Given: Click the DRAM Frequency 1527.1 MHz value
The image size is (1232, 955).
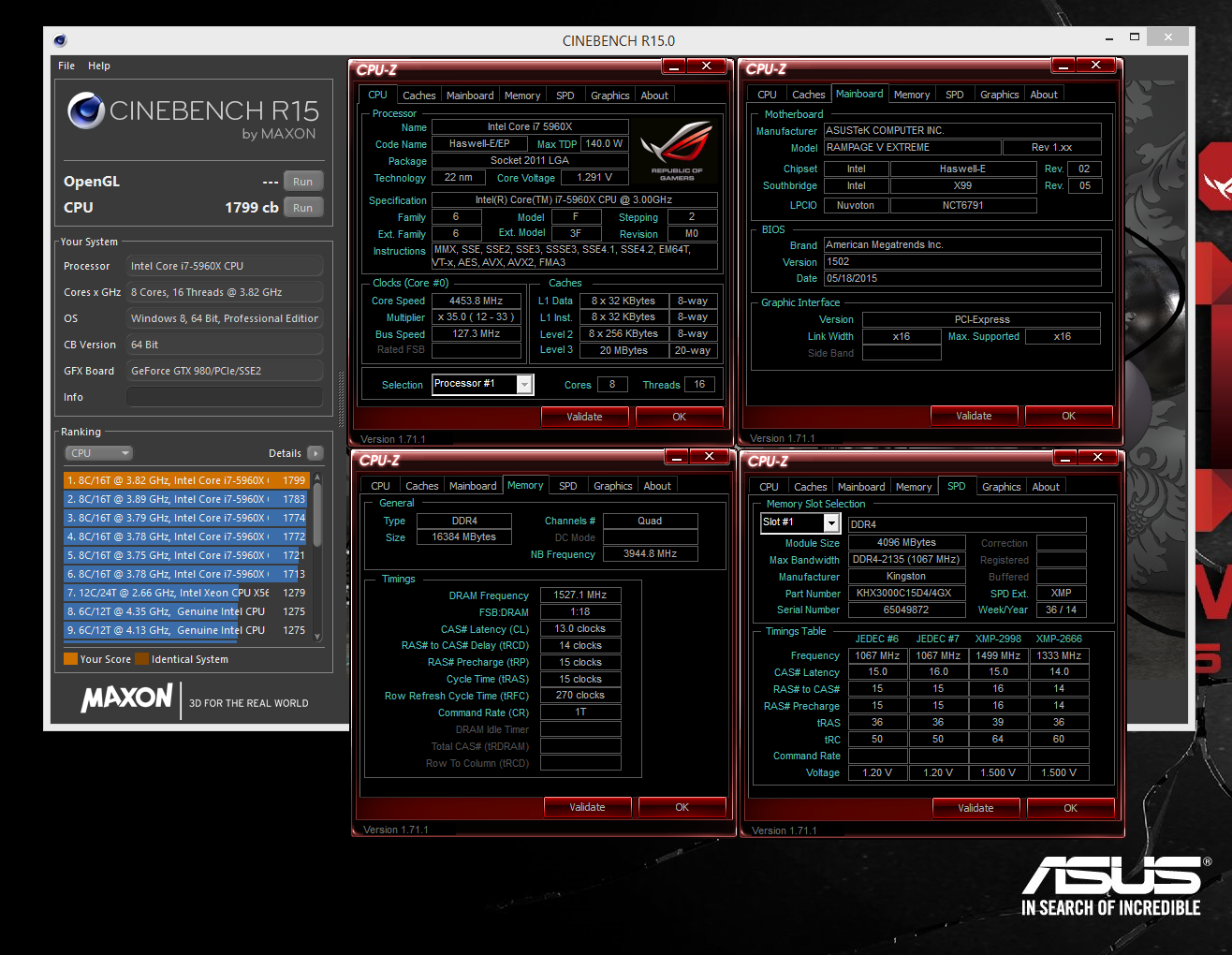Looking at the screenshot, I should [580, 595].
